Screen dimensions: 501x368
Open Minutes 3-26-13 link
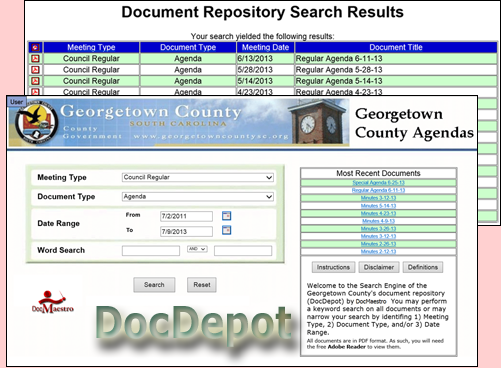pyautogui.click(x=378, y=229)
